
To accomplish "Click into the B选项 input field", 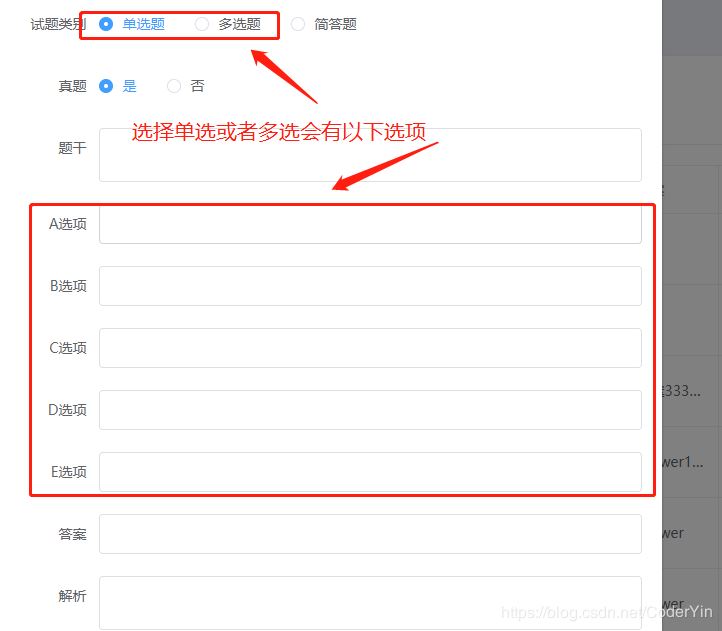I will pos(370,286).
